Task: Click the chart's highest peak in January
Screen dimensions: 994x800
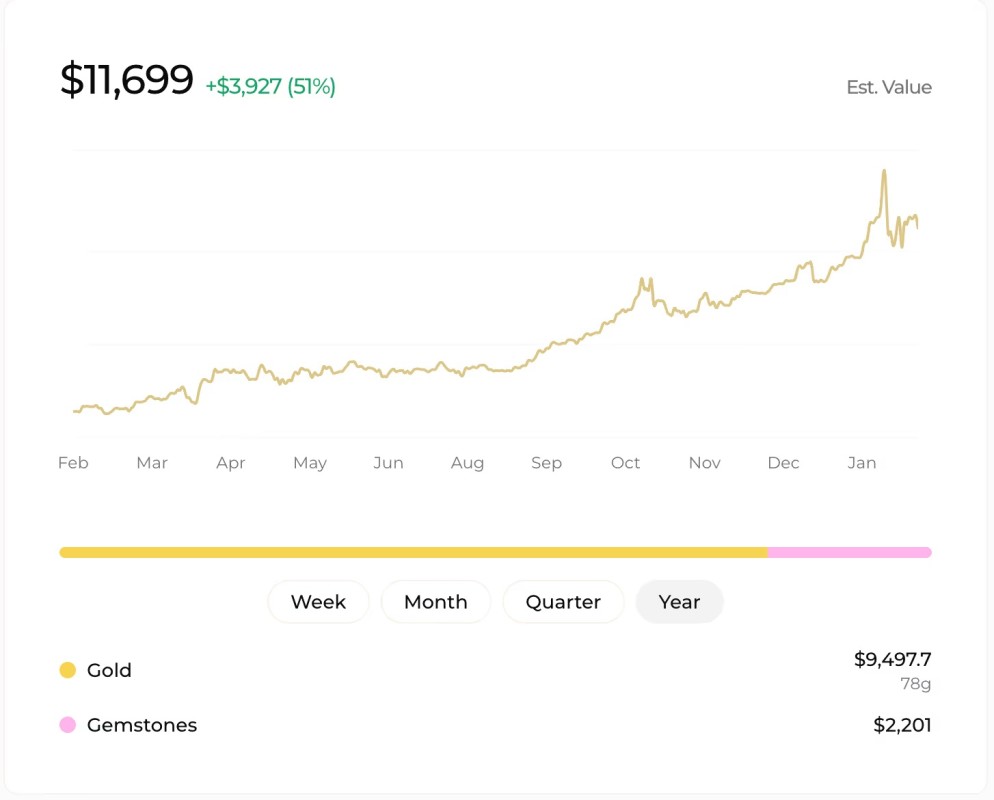Action: coord(884,171)
